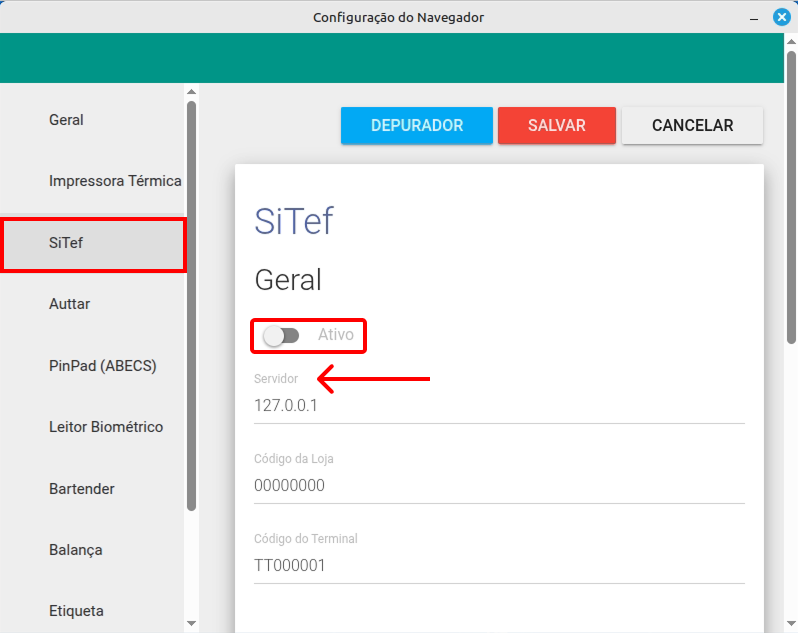
Task: Save settings with SALVAR button
Action: coord(556,126)
